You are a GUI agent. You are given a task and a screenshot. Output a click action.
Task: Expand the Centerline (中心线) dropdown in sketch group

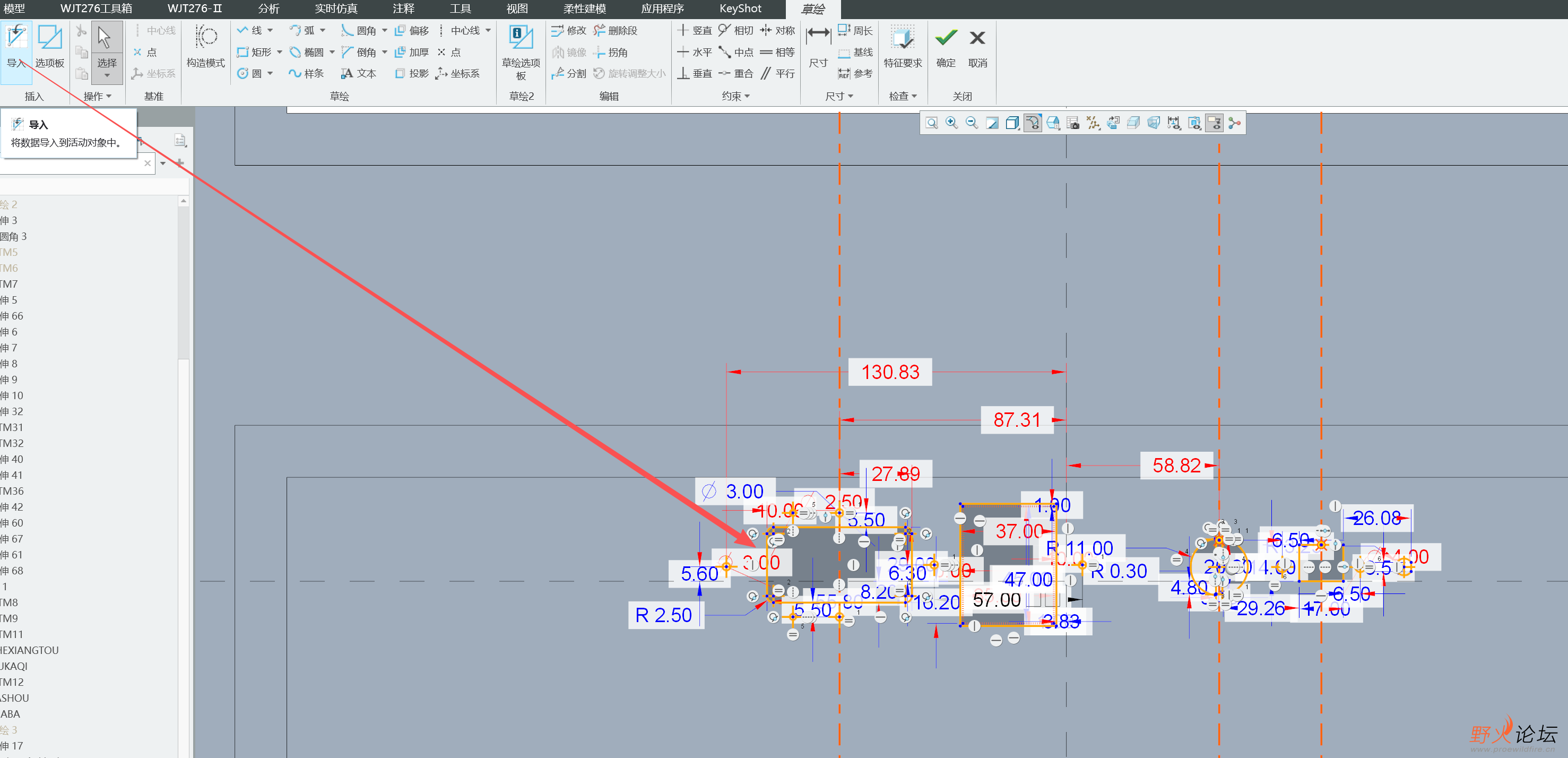[x=488, y=30]
